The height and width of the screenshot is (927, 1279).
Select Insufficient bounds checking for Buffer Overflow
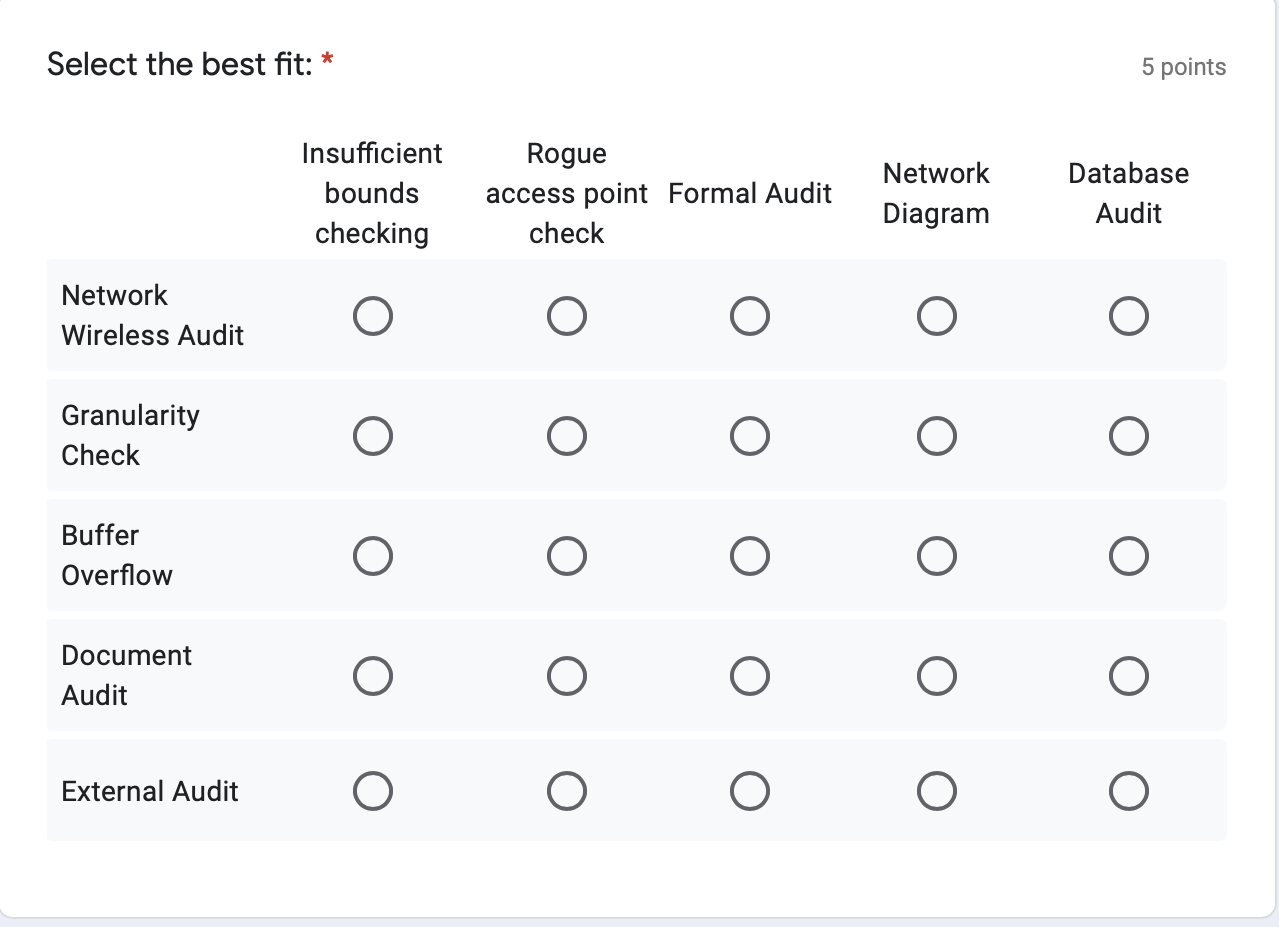[x=373, y=555]
